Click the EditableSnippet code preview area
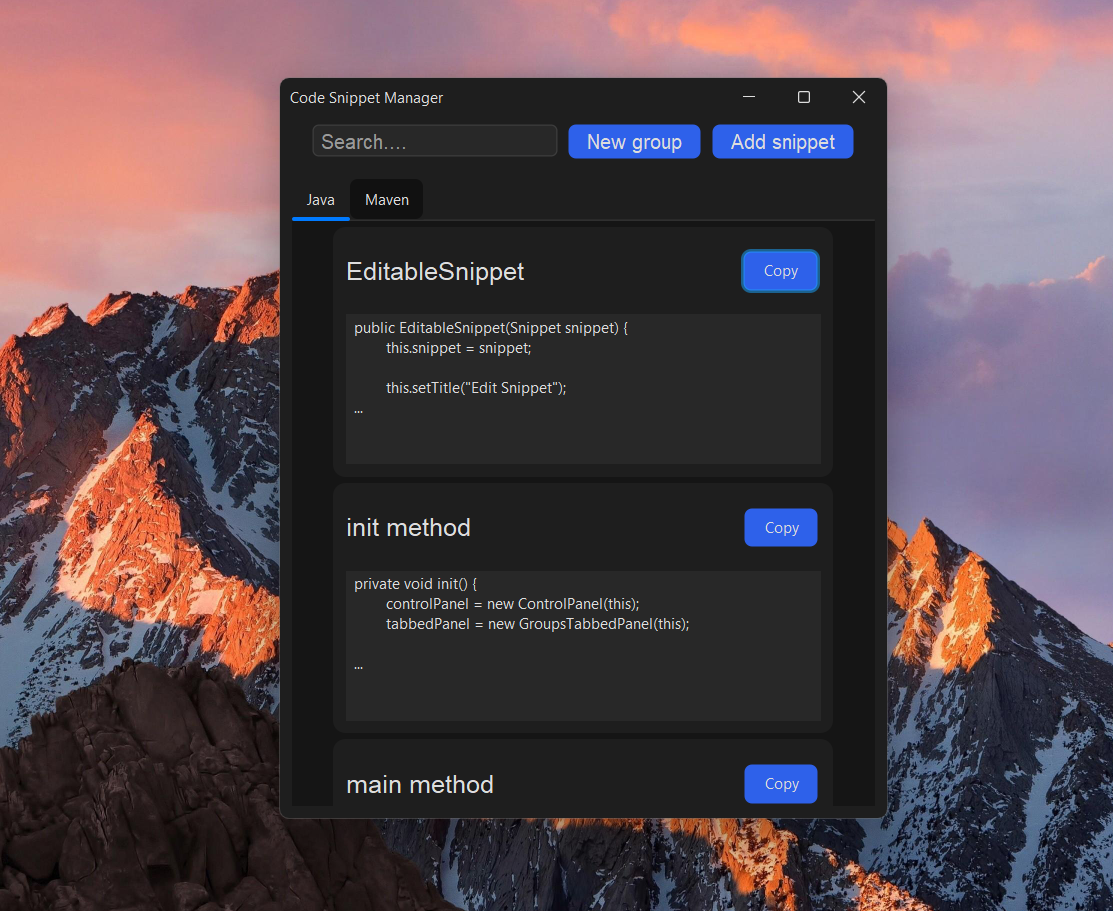Viewport: 1113px width, 911px height. coord(583,389)
